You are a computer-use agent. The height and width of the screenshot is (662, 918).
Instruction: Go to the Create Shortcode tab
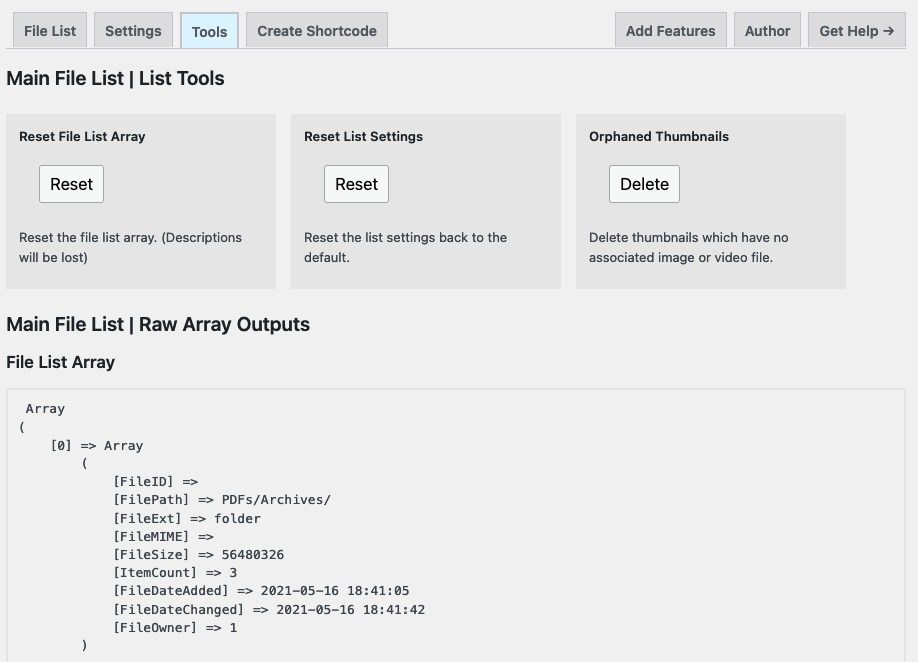tap(317, 30)
